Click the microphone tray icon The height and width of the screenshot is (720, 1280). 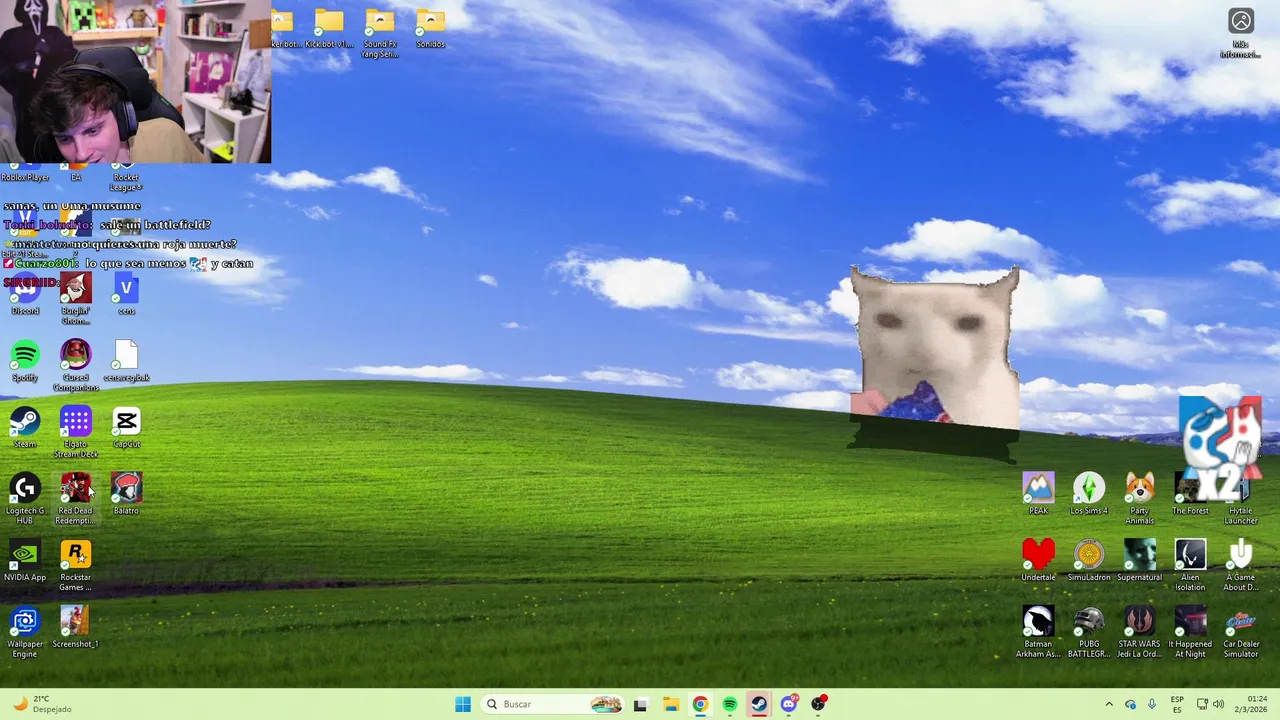point(1152,704)
